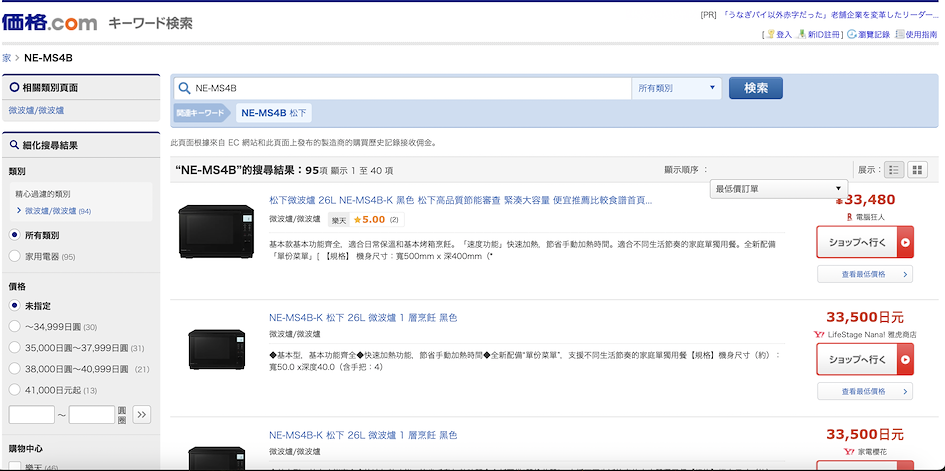945x471 pixels.
Task: Switch to list view display
Action: point(894,170)
